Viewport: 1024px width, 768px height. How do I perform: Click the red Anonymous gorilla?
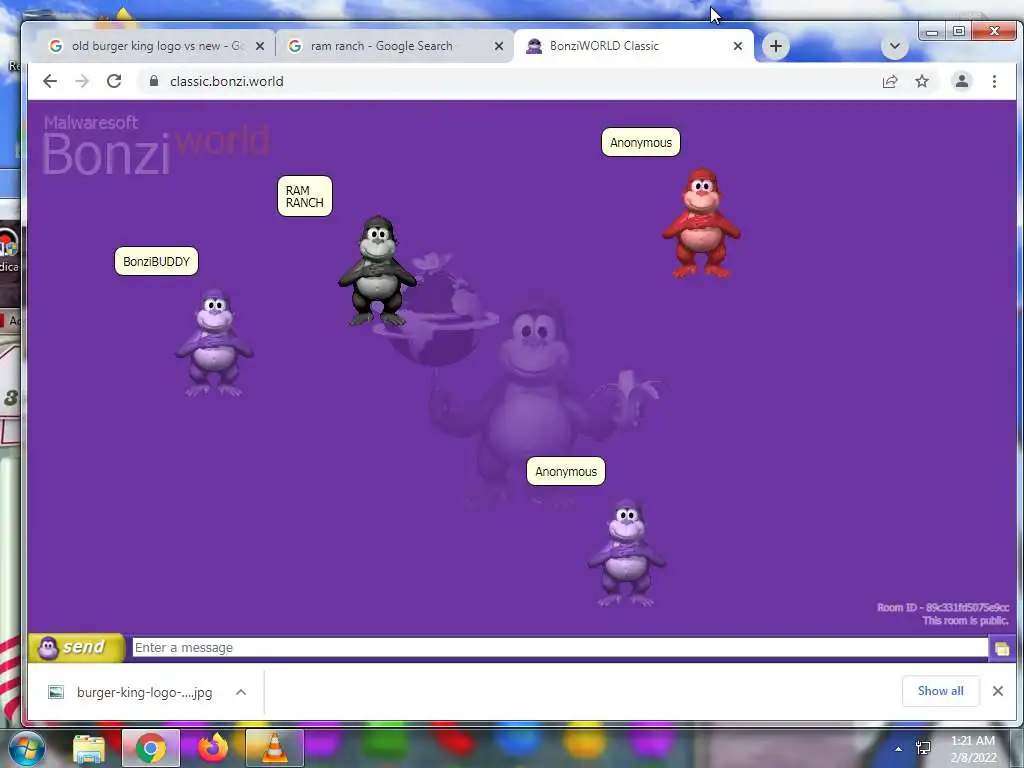[x=701, y=223]
